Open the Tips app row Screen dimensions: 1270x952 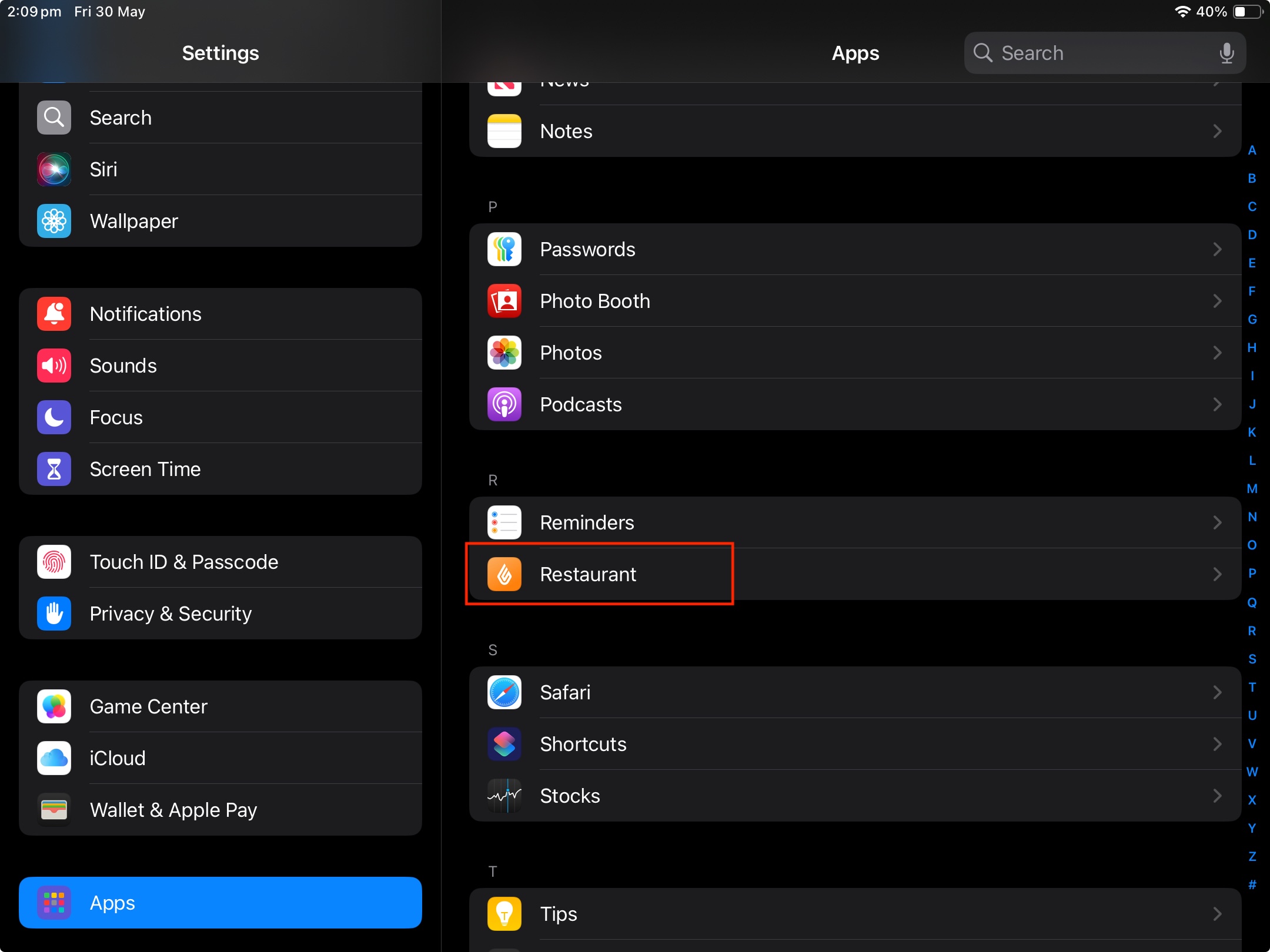point(855,914)
